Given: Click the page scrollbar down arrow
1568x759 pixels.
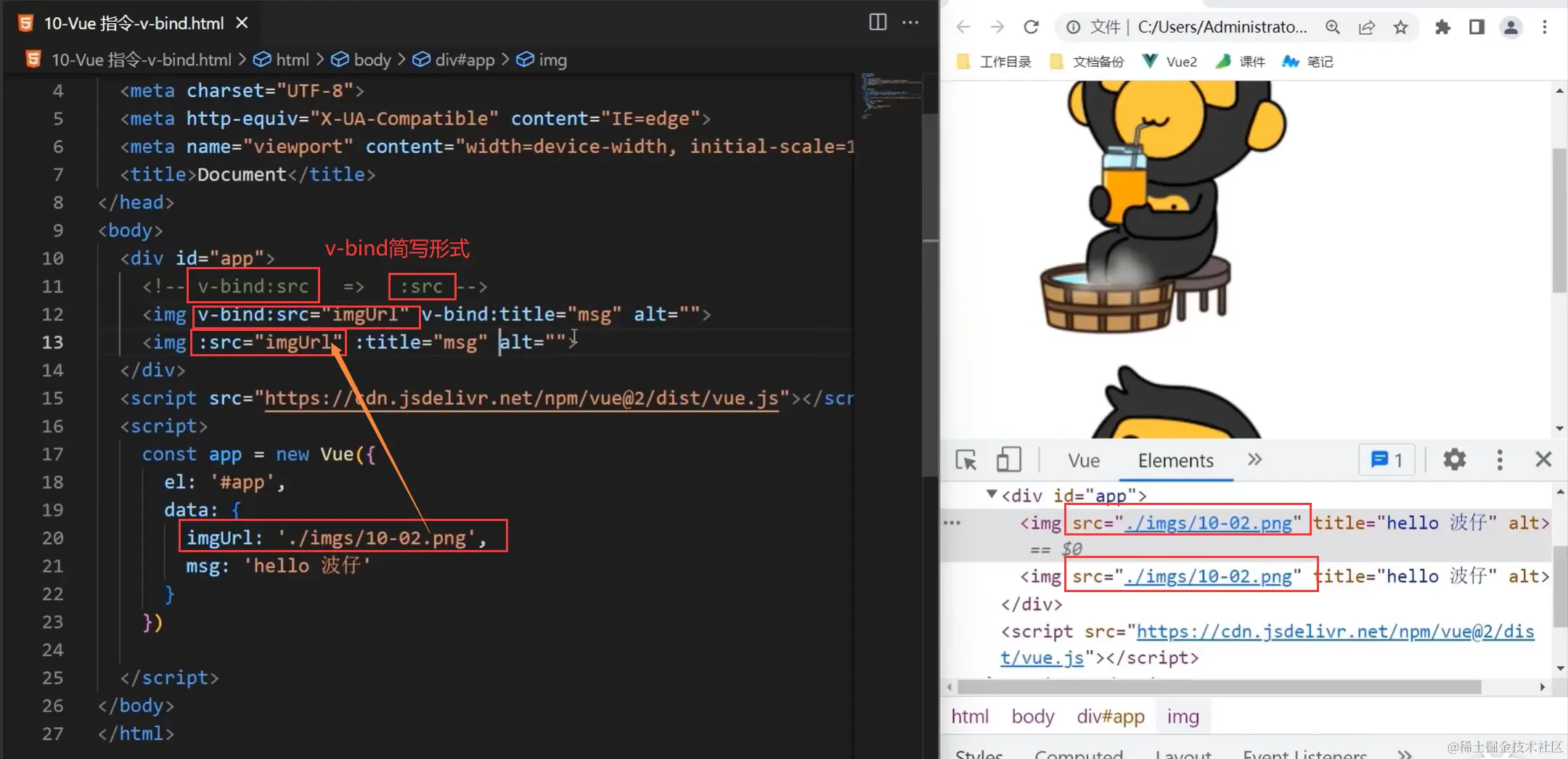Looking at the screenshot, I should [x=1559, y=428].
